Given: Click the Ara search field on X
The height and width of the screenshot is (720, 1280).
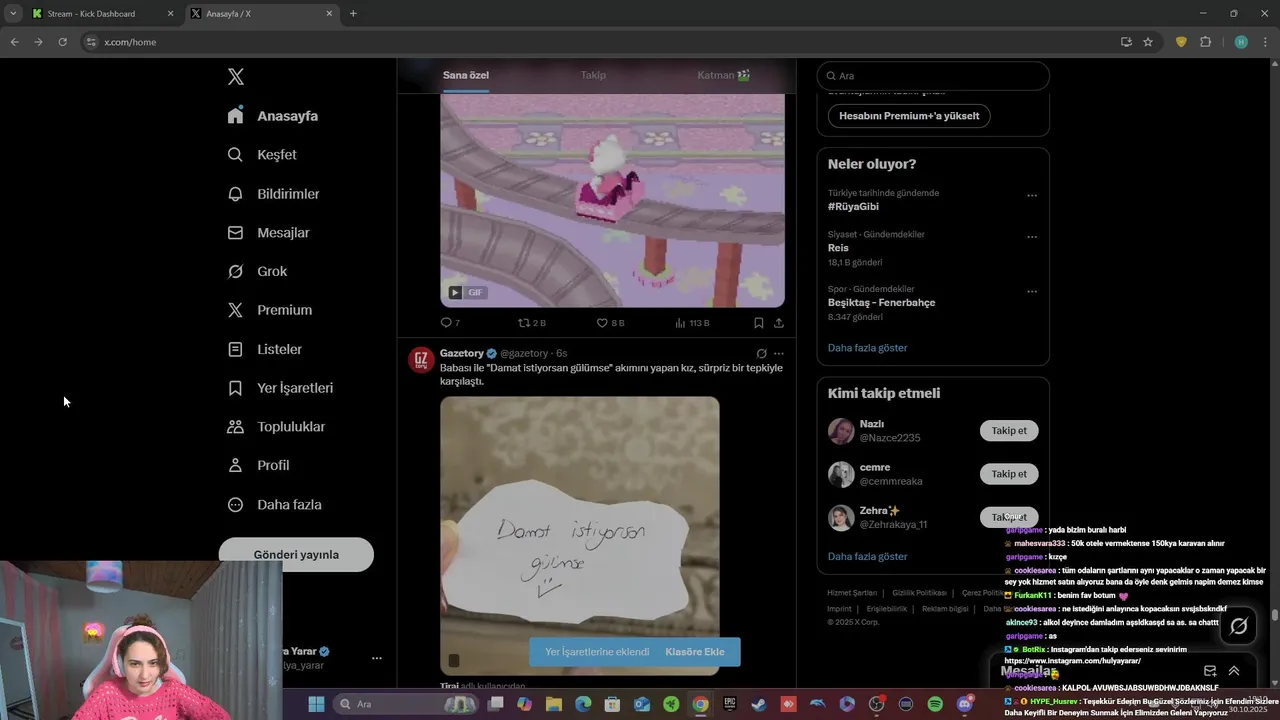Looking at the screenshot, I should click(933, 76).
